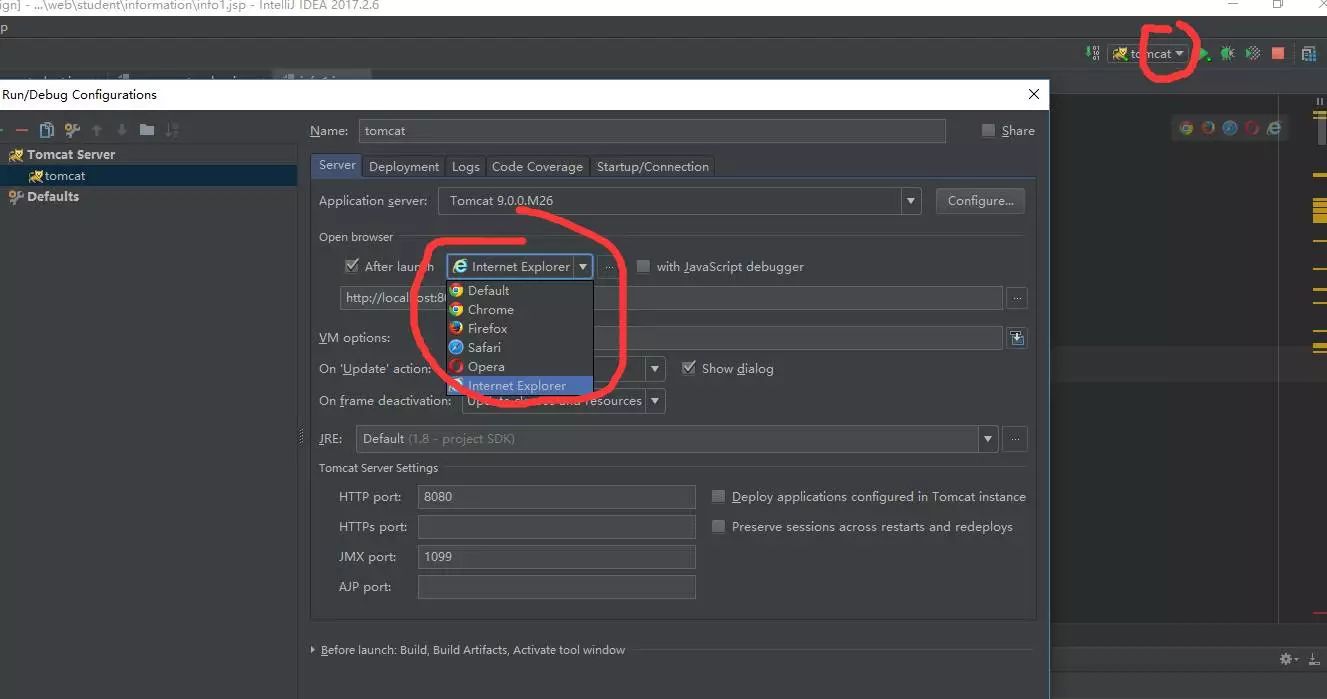Start Debug with the bug icon
This screenshot has width=1327, height=699.
(1228, 53)
